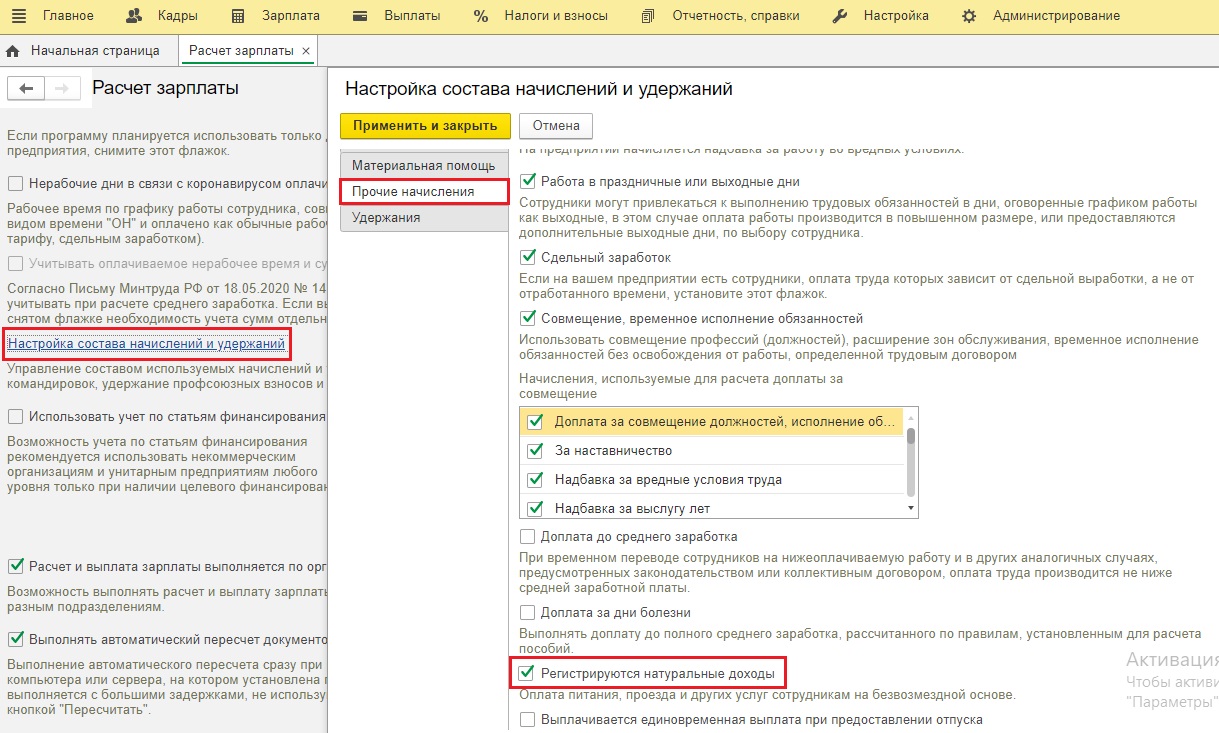Uncheck Регистрируются натуральные доходы checkbox
Viewport: 1219px width, 733px height.
coord(528,673)
